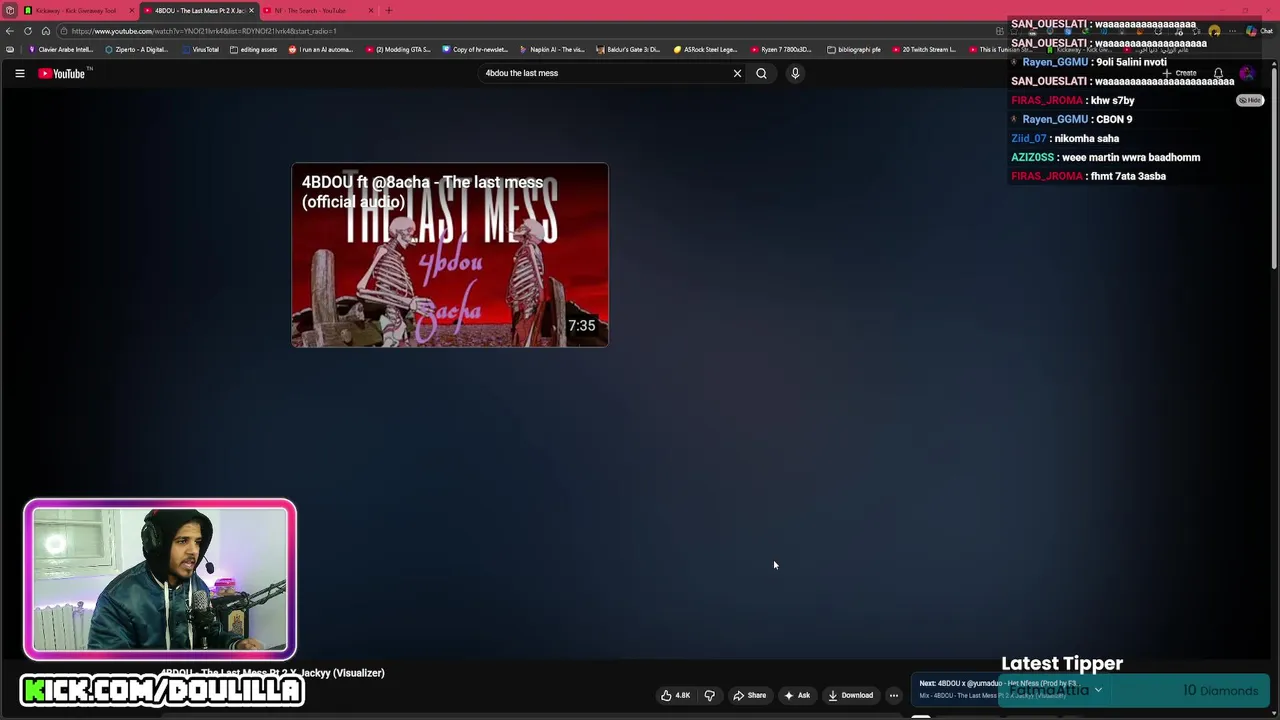
Task: Open the YouTube account avatar menu
Action: point(1246,73)
